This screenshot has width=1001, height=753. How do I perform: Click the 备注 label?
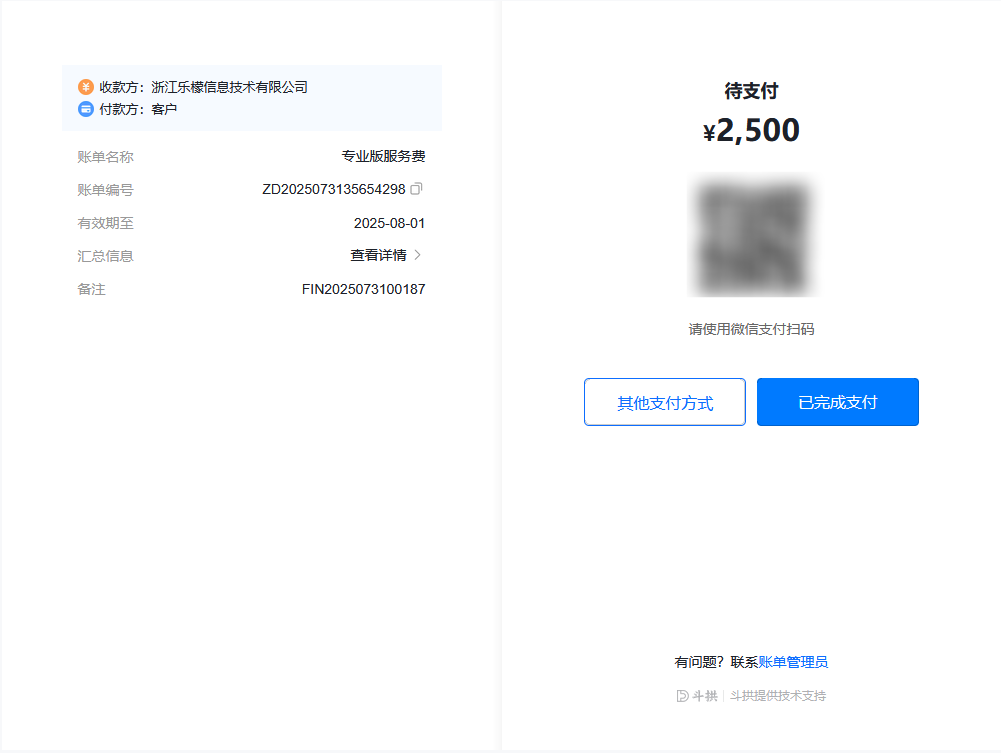tap(91, 289)
